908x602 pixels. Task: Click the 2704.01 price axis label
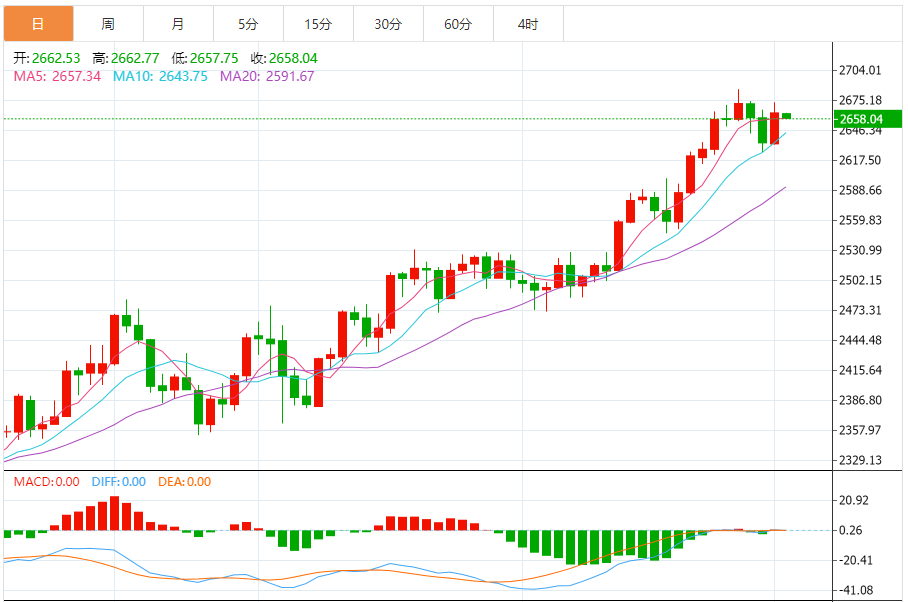click(x=861, y=71)
